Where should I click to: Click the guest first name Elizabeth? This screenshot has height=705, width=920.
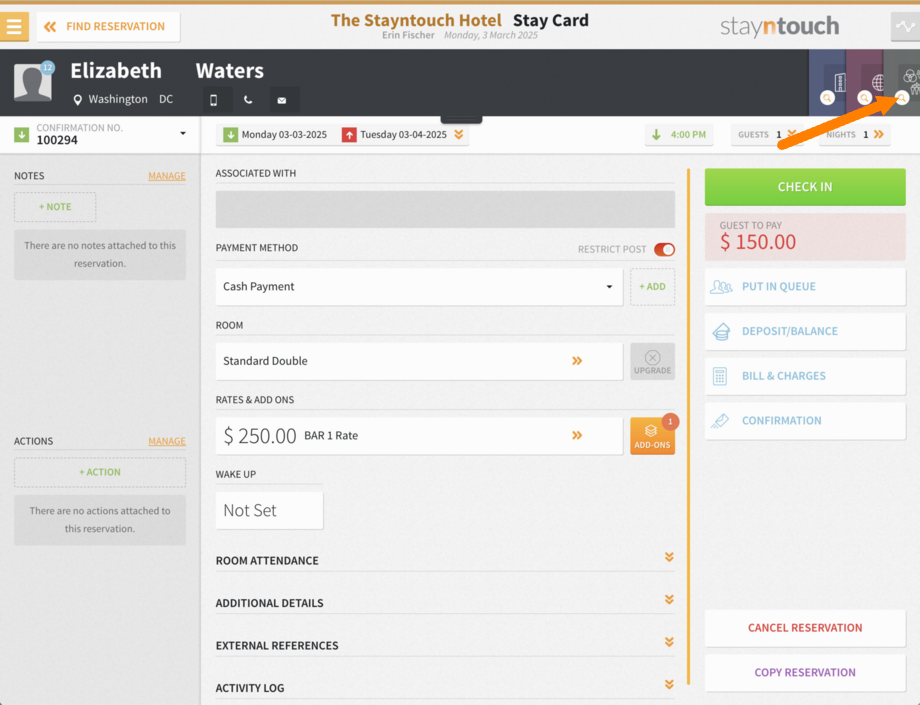point(116,71)
